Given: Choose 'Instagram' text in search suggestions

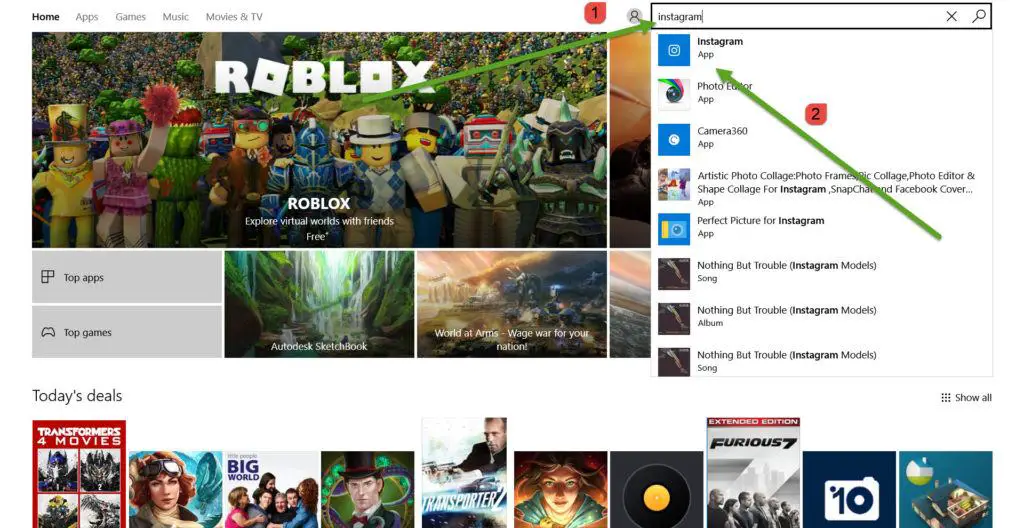Looking at the screenshot, I should pyautogui.click(x=720, y=42).
